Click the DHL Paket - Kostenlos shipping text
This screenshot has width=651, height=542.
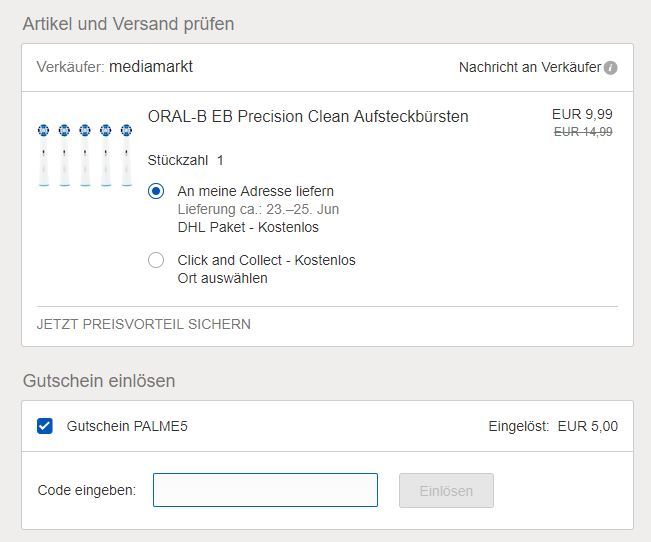pyautogui.click(x=248, y=227)
